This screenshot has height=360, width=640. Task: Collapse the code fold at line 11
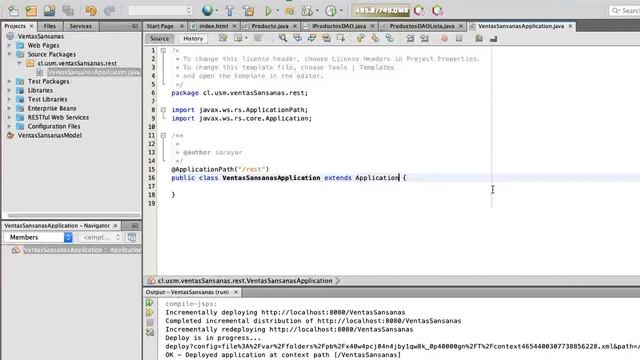coord(163,135)
